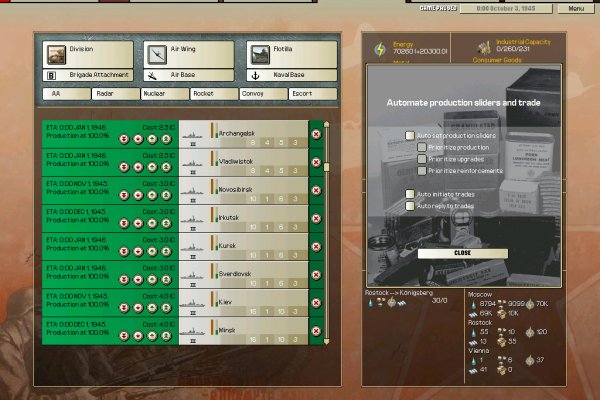
Task: Open the Flotilla production tab
Action: pos(292,55)
